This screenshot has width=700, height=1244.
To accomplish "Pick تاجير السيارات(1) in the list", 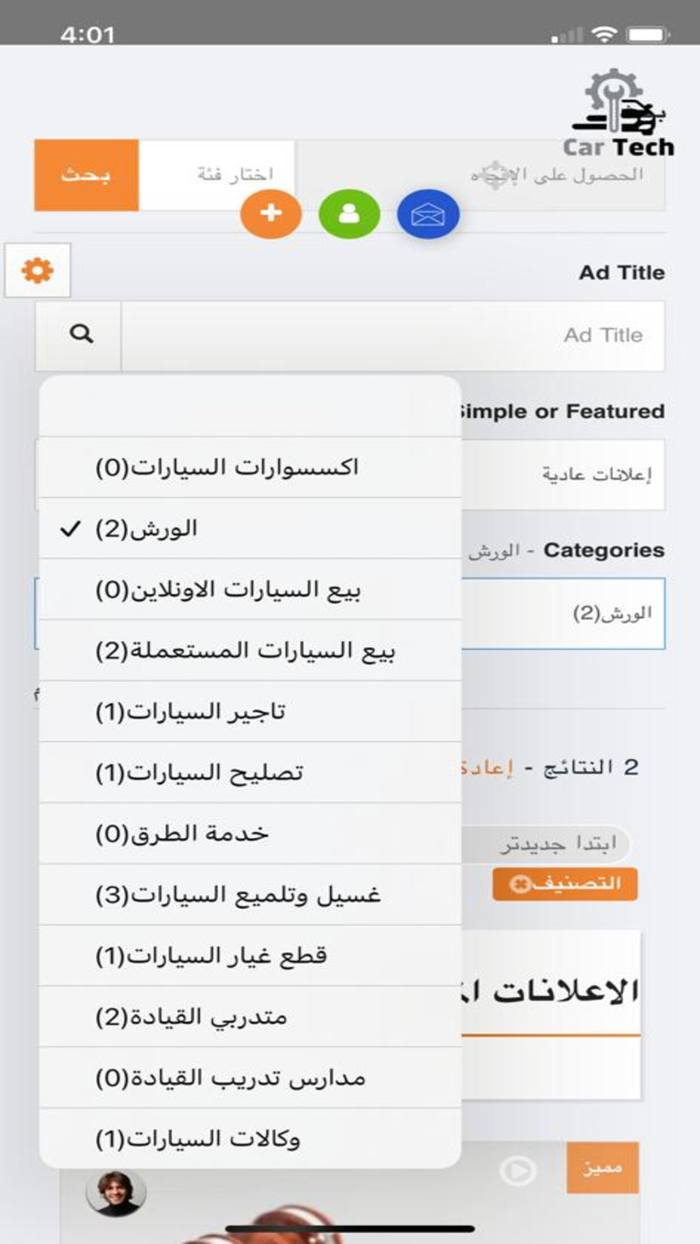I will [250, 712].
